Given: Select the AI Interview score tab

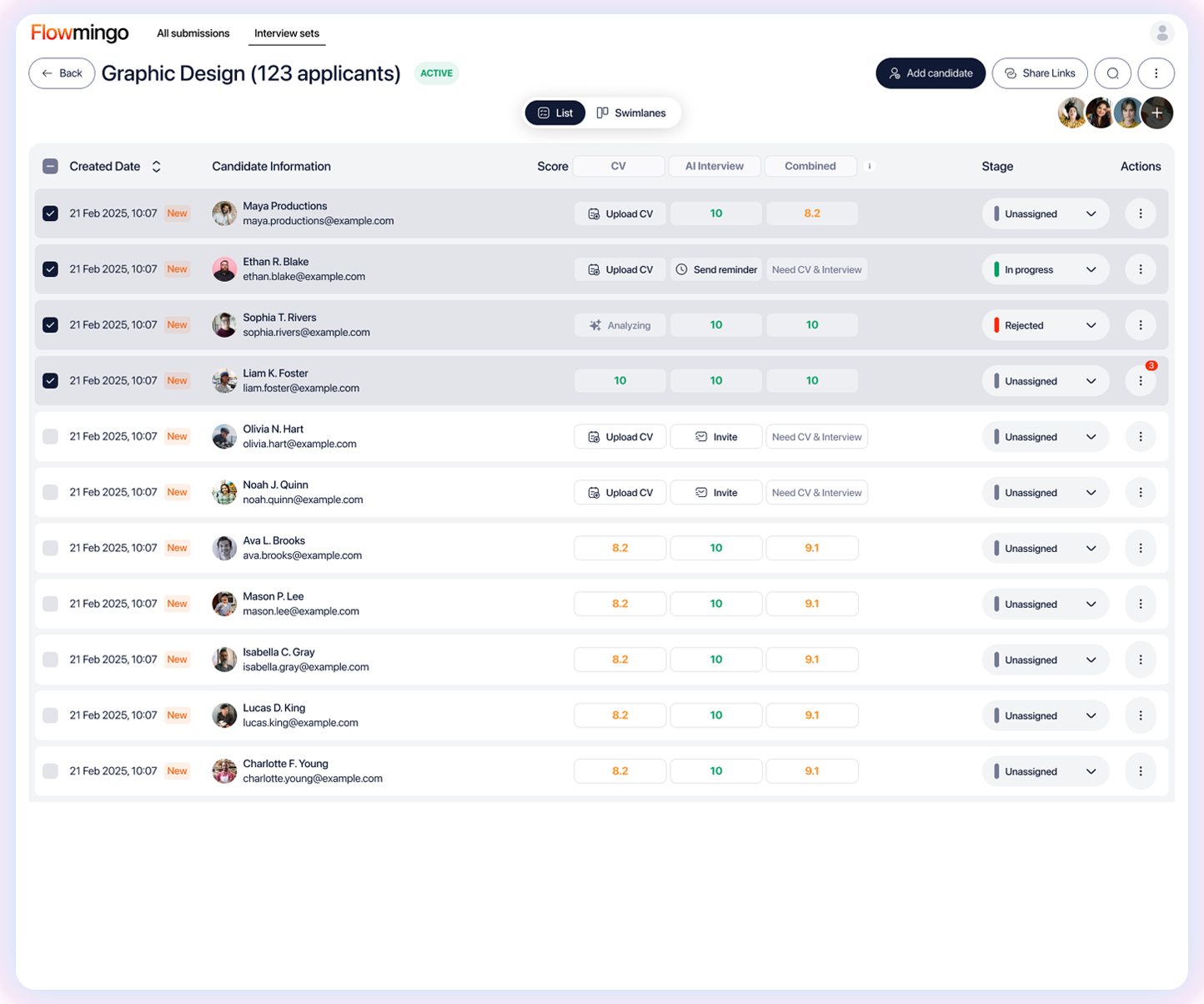Looking at the screenshot, I should coord(715,166).
